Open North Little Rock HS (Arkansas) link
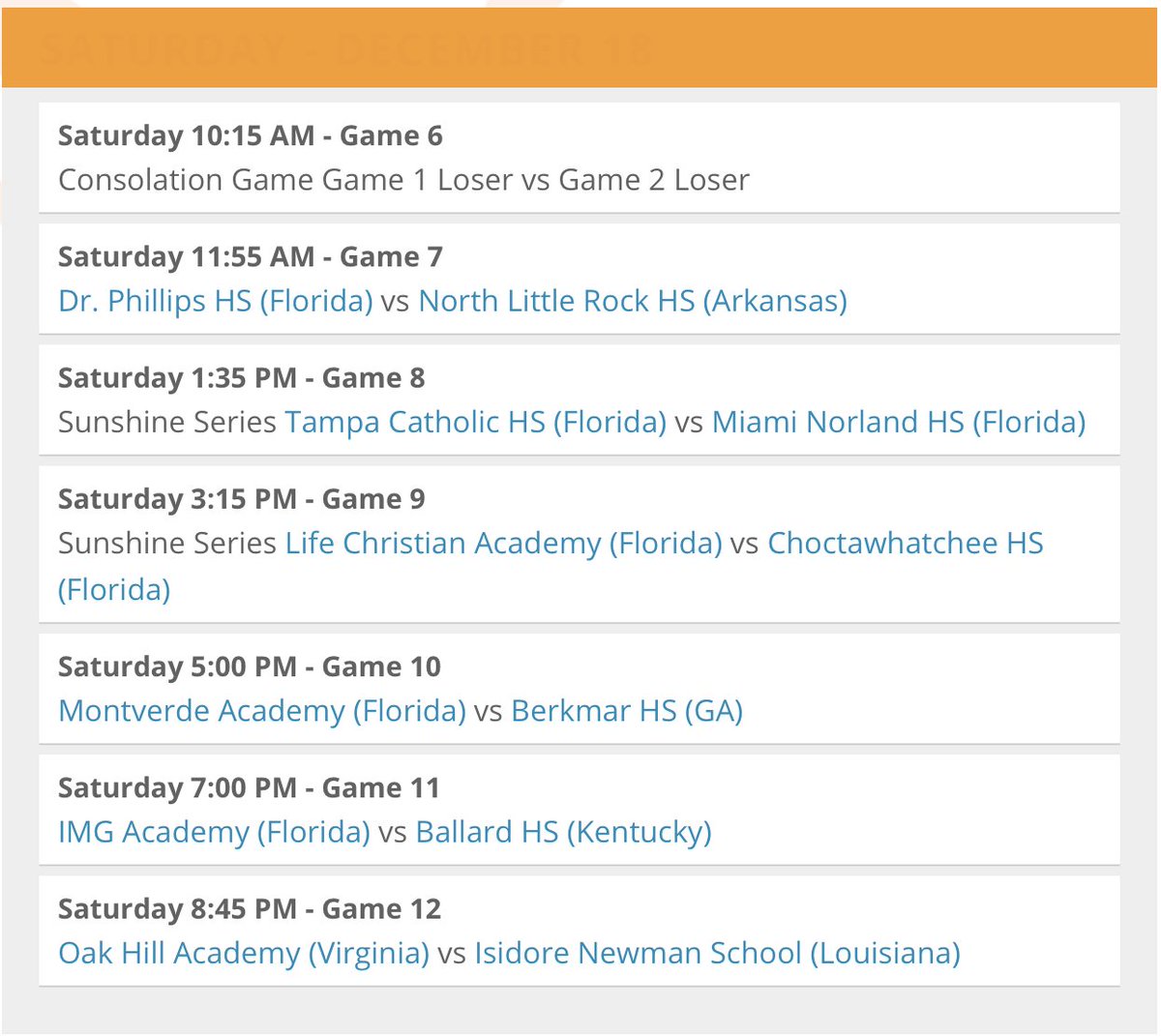Image resolution: width=1161 pixels, height=1036 pixels. point(633,301)
